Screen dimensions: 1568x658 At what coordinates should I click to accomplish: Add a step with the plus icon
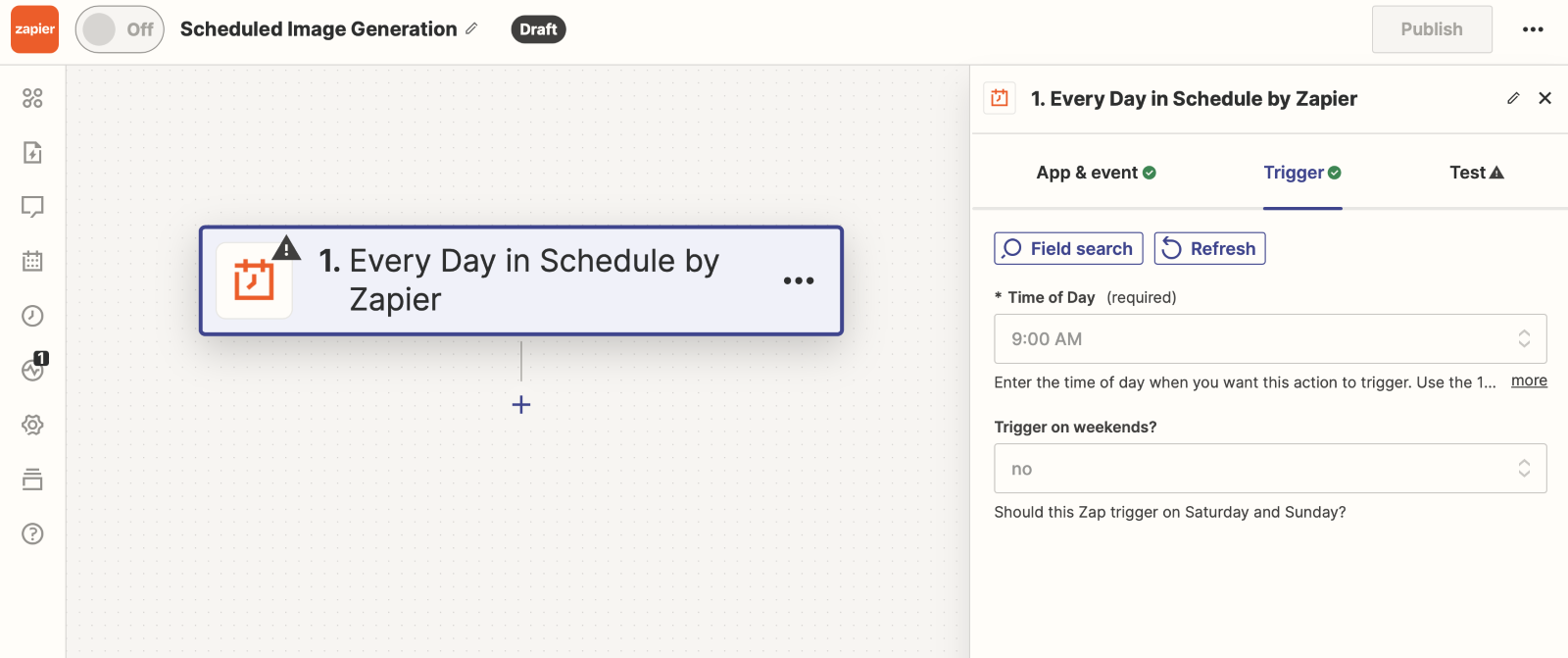pos(521,404)
